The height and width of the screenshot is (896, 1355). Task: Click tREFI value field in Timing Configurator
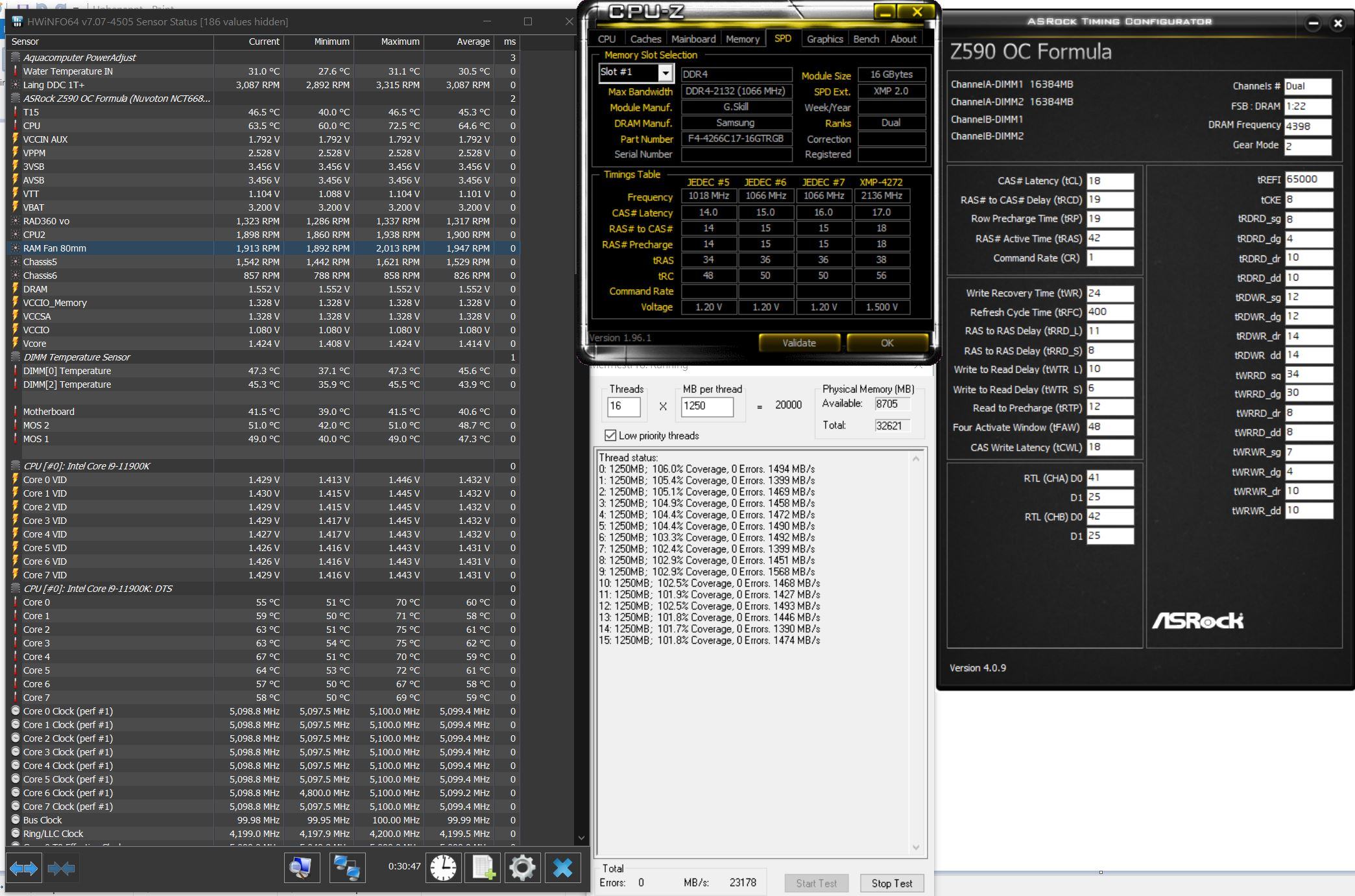pos(1308,180)
